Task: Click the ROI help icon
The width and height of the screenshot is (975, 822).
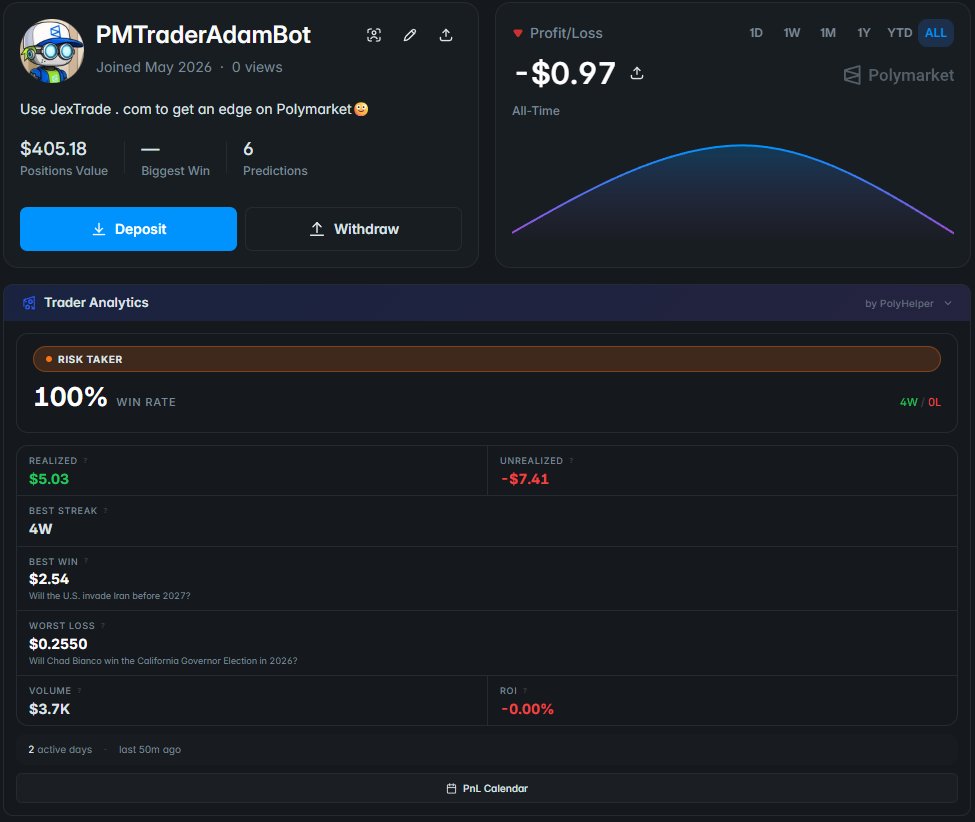Action: (x=525, y=691)
